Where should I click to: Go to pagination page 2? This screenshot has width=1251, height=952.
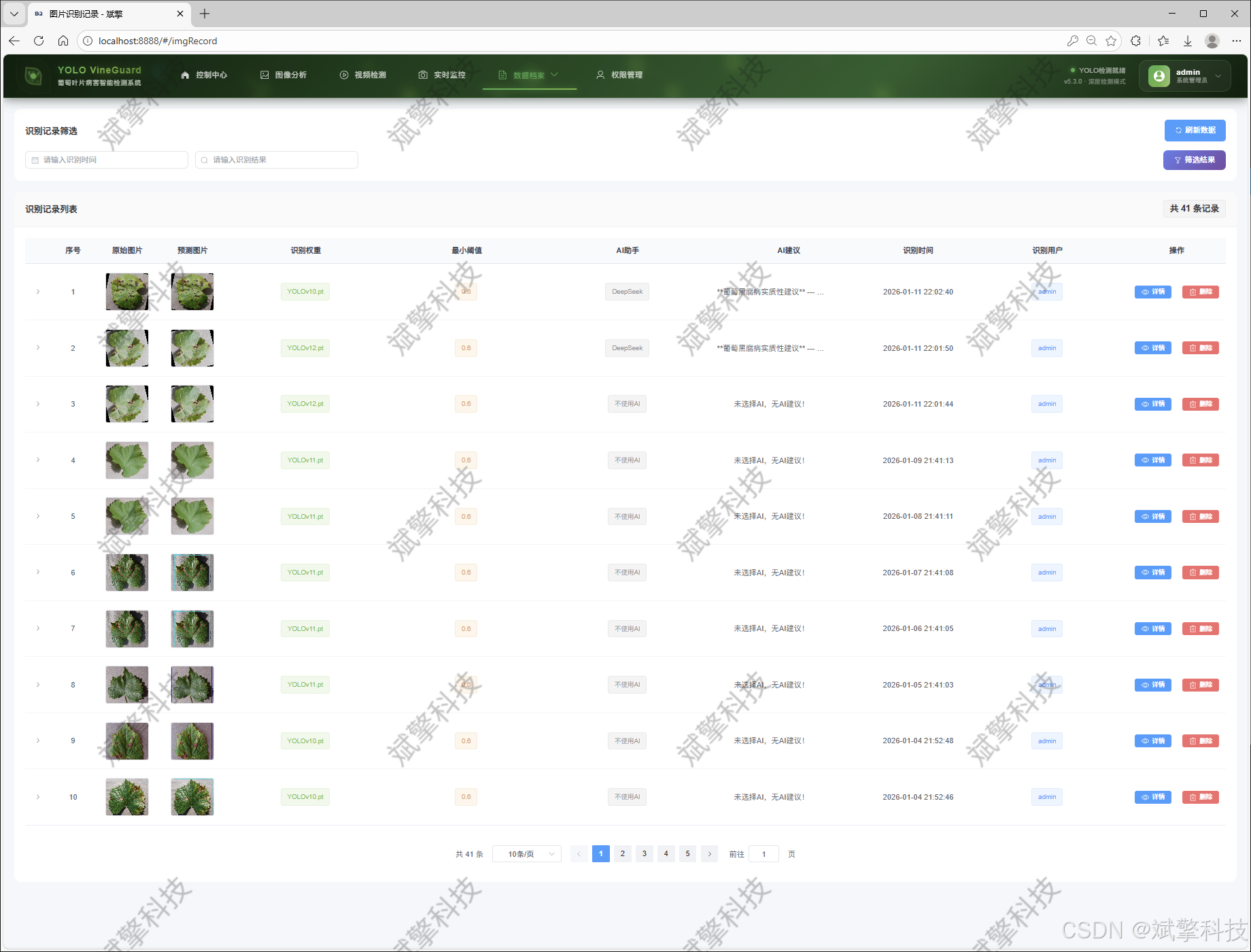622,854
